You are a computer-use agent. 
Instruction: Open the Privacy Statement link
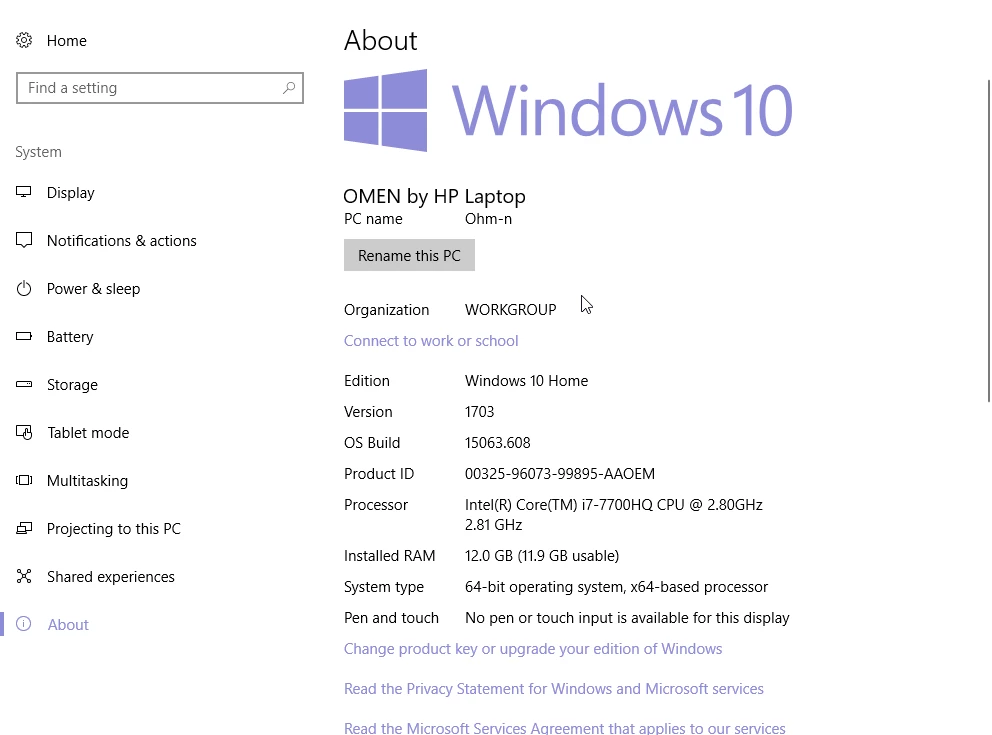tap(554, 688)
